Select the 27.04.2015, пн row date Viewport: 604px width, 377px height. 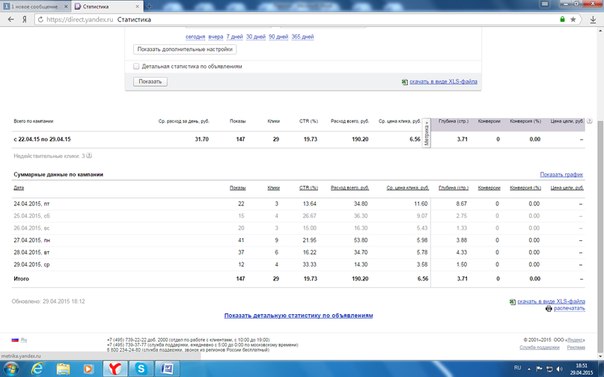[x=32, y=240]
